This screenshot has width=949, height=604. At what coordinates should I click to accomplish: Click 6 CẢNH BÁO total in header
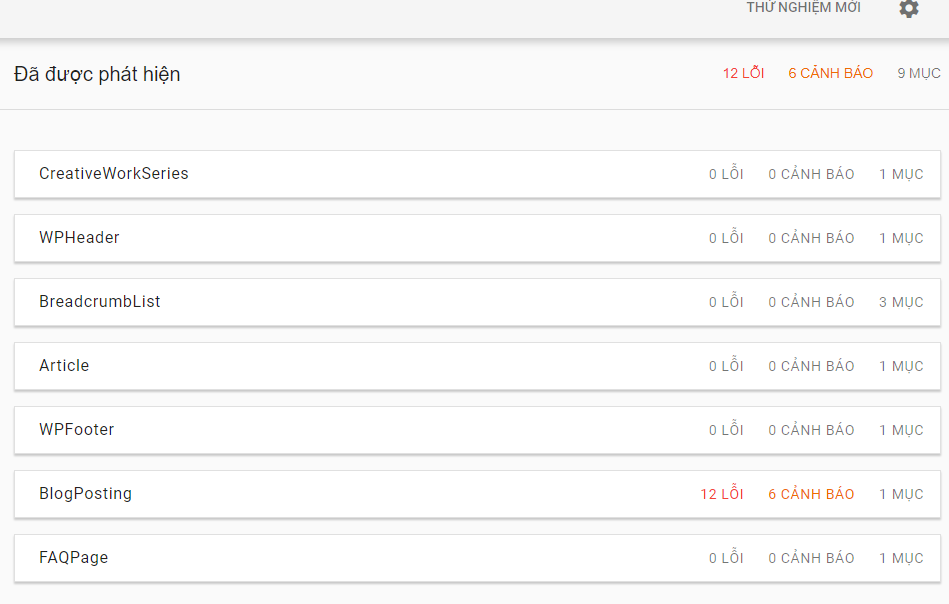pyautogui.click(x=830, y=73)
